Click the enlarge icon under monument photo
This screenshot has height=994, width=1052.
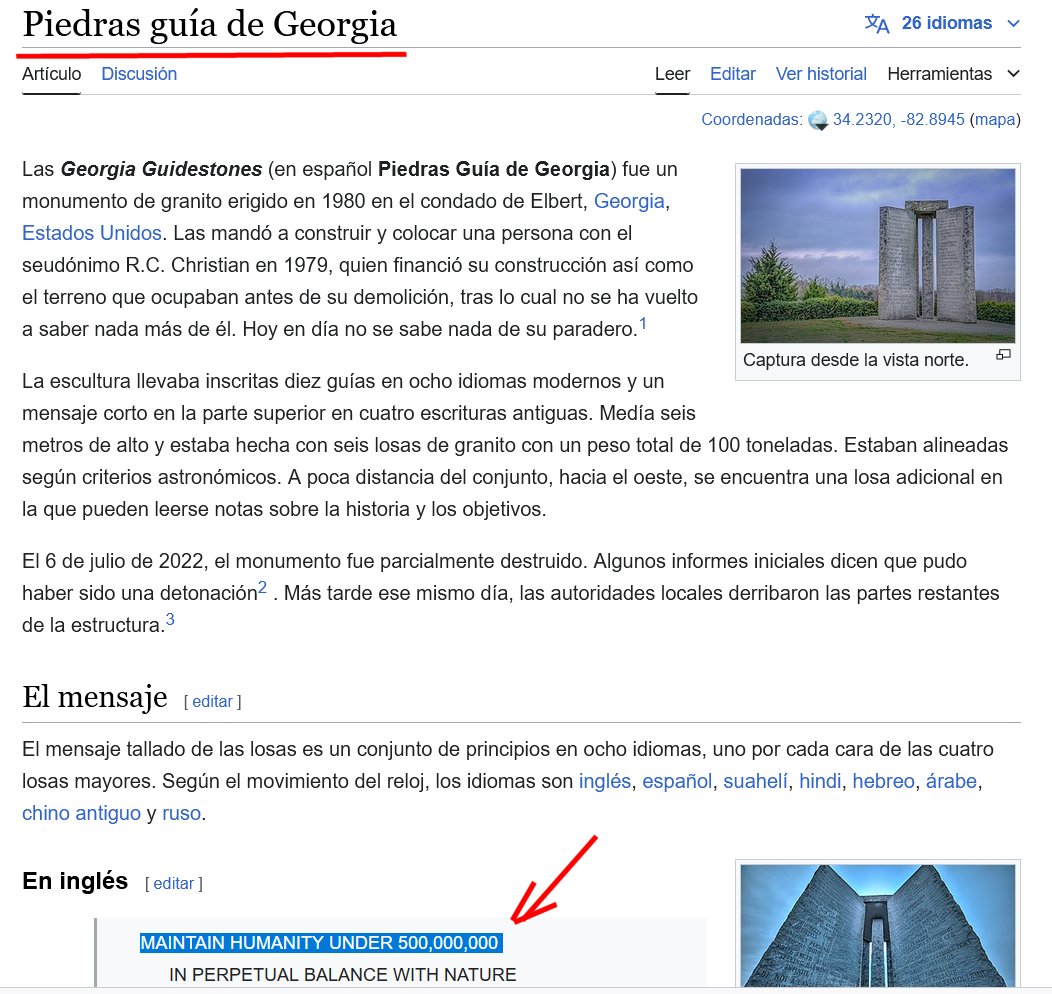(1003, 355)
